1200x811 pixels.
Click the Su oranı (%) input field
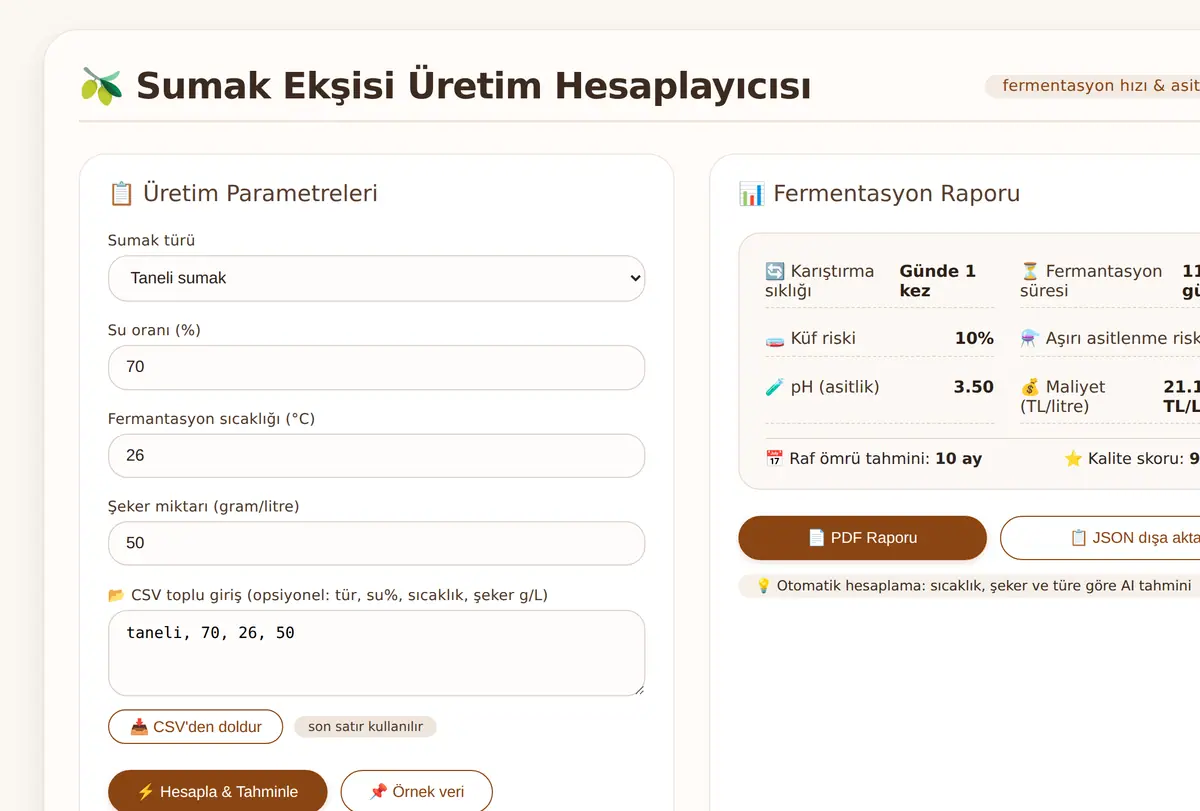point(376,367)
